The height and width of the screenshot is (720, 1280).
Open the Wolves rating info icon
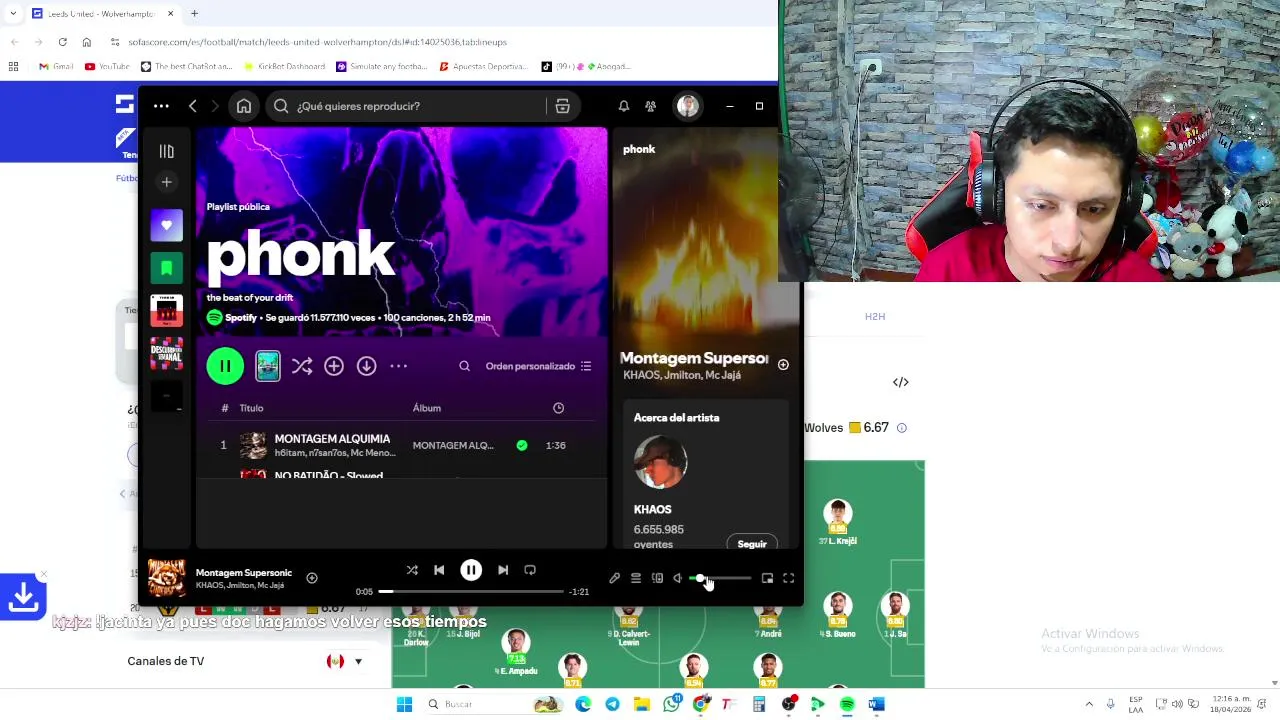pos(901,428)
